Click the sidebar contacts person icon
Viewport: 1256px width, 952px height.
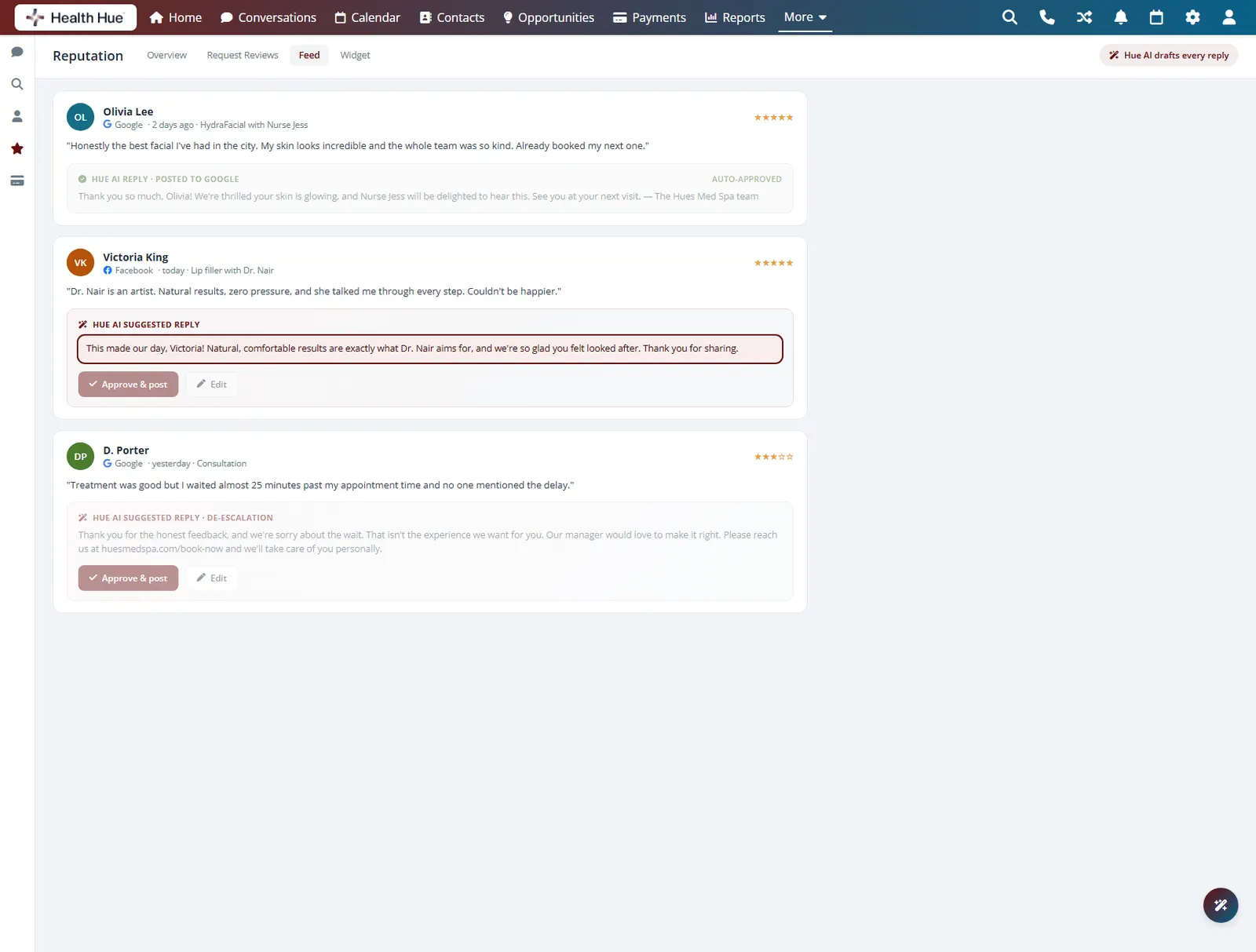(17, 116)
